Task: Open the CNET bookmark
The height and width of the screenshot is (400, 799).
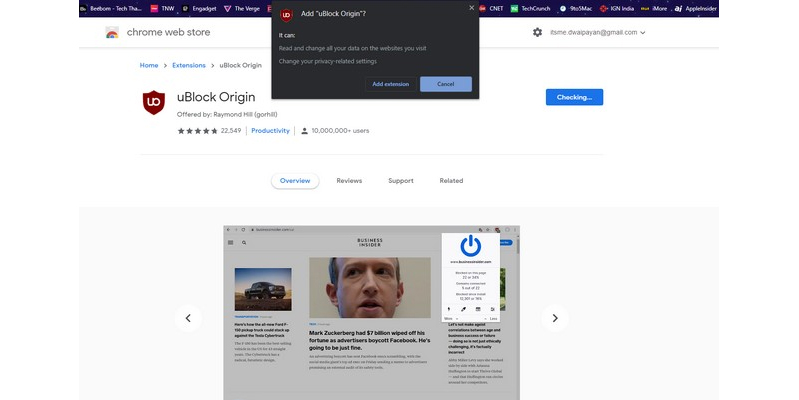Action: tap(491, 8)
